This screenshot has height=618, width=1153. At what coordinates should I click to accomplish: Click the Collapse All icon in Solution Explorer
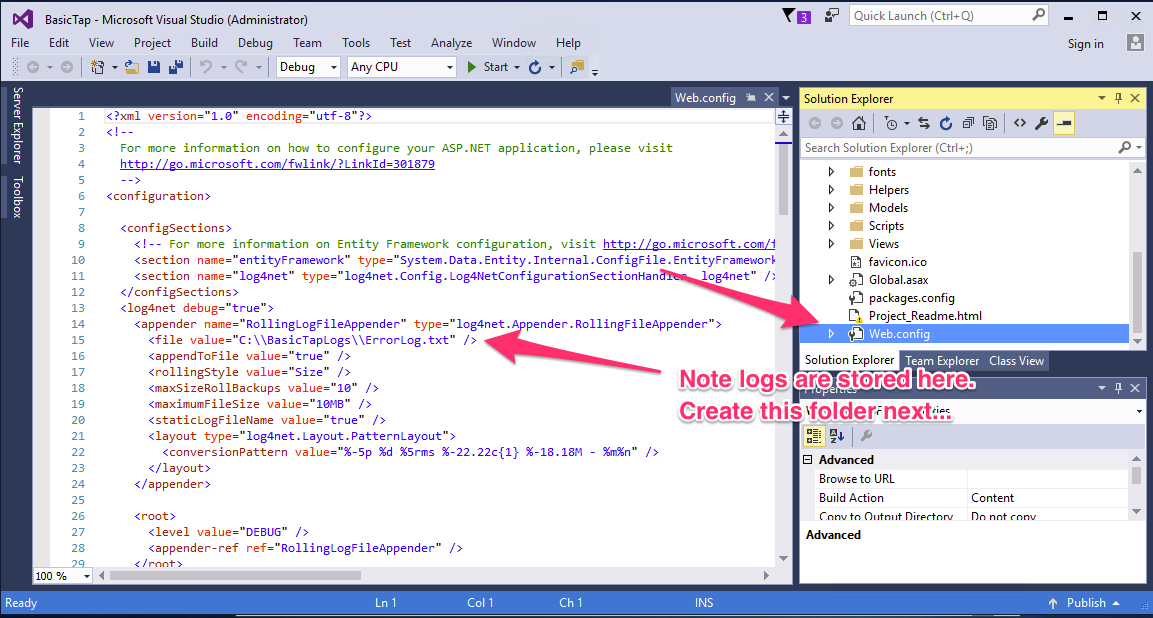click(968, 123)
